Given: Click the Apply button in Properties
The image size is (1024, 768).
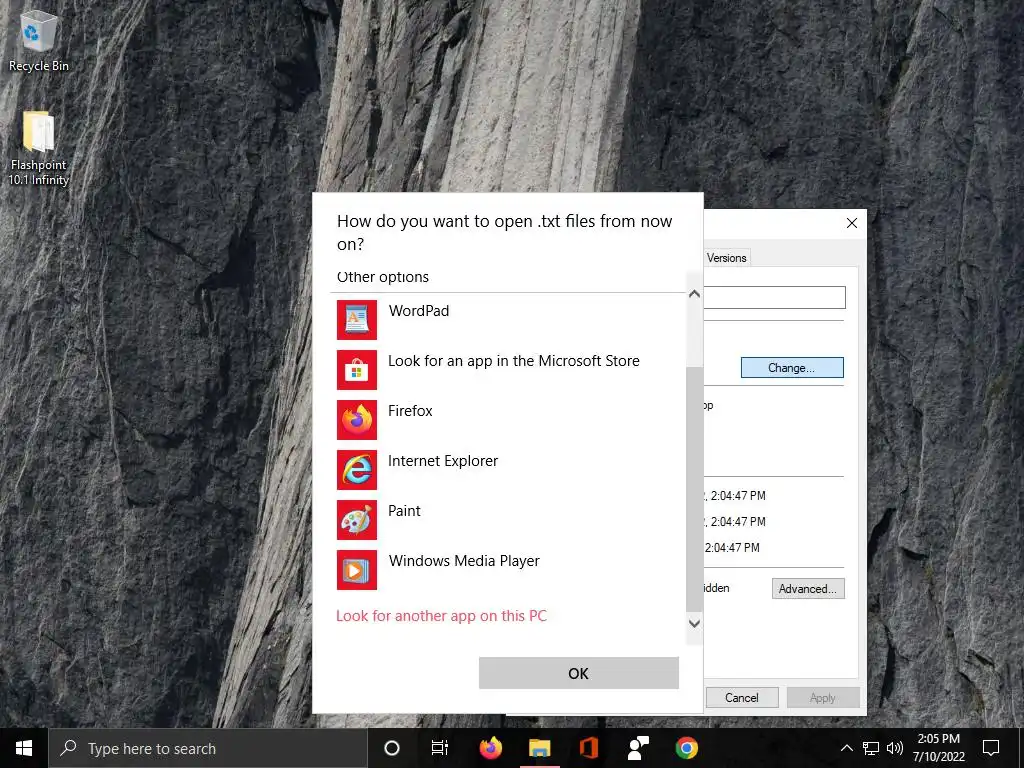Looking at the screenshot, I should (x=823, y=697).
